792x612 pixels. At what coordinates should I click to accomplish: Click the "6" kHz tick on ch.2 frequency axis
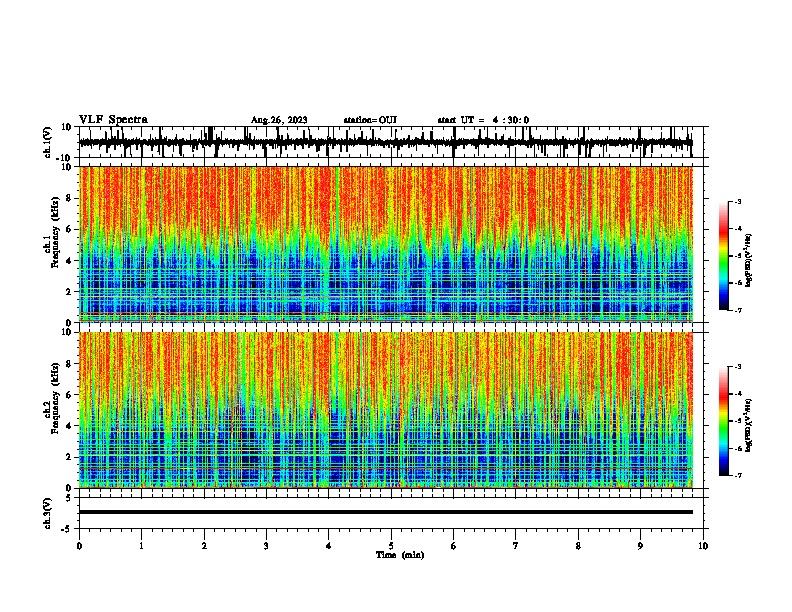(69, 395)
